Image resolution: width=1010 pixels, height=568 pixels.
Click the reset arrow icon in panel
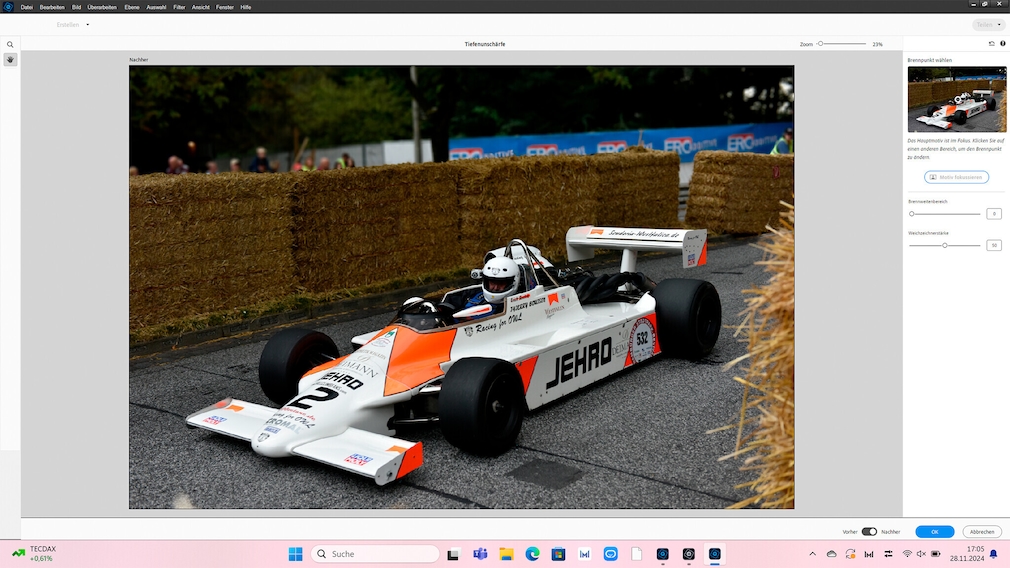pyautogui.click(x=991, y=44)
